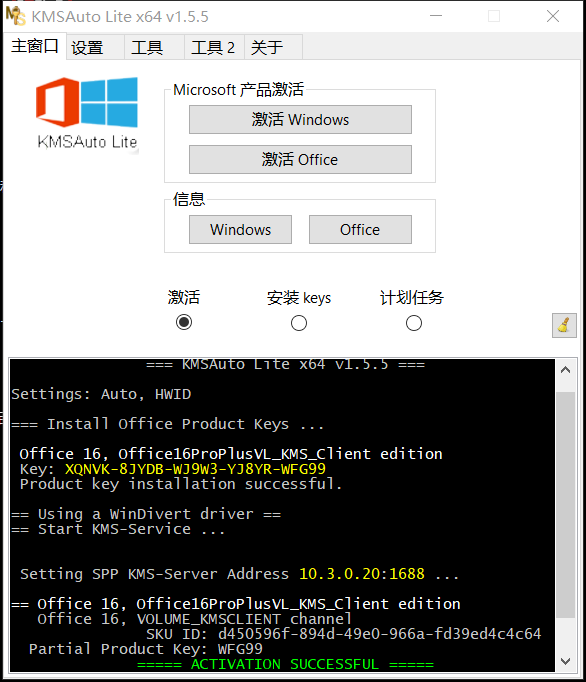This screenshot has width=586, height=682.
Task: Switch to the 设置 tab
Action: pyautogui.click(x=95, y=47)
